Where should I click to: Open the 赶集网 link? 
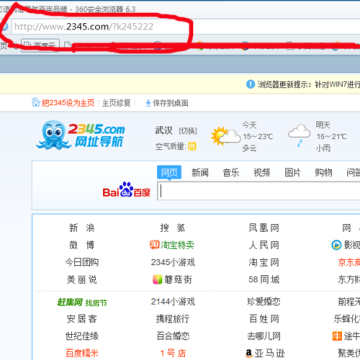[x=70, y=302]
